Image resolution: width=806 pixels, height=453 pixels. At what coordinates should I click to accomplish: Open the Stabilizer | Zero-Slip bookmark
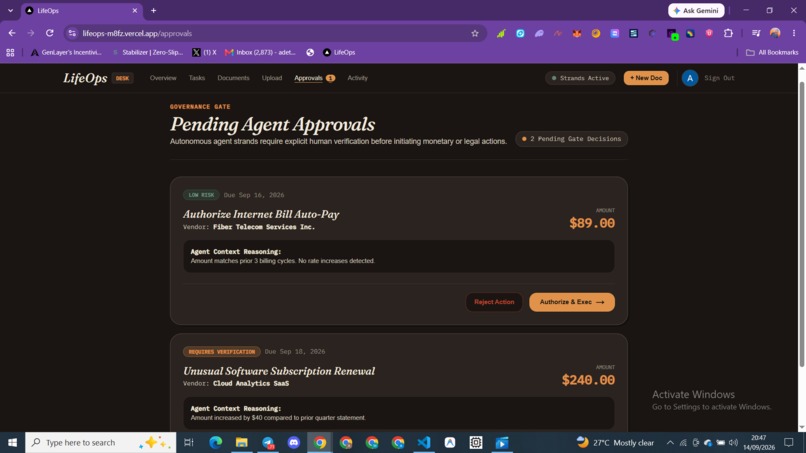pyautogui.click(x=148, y=52)
